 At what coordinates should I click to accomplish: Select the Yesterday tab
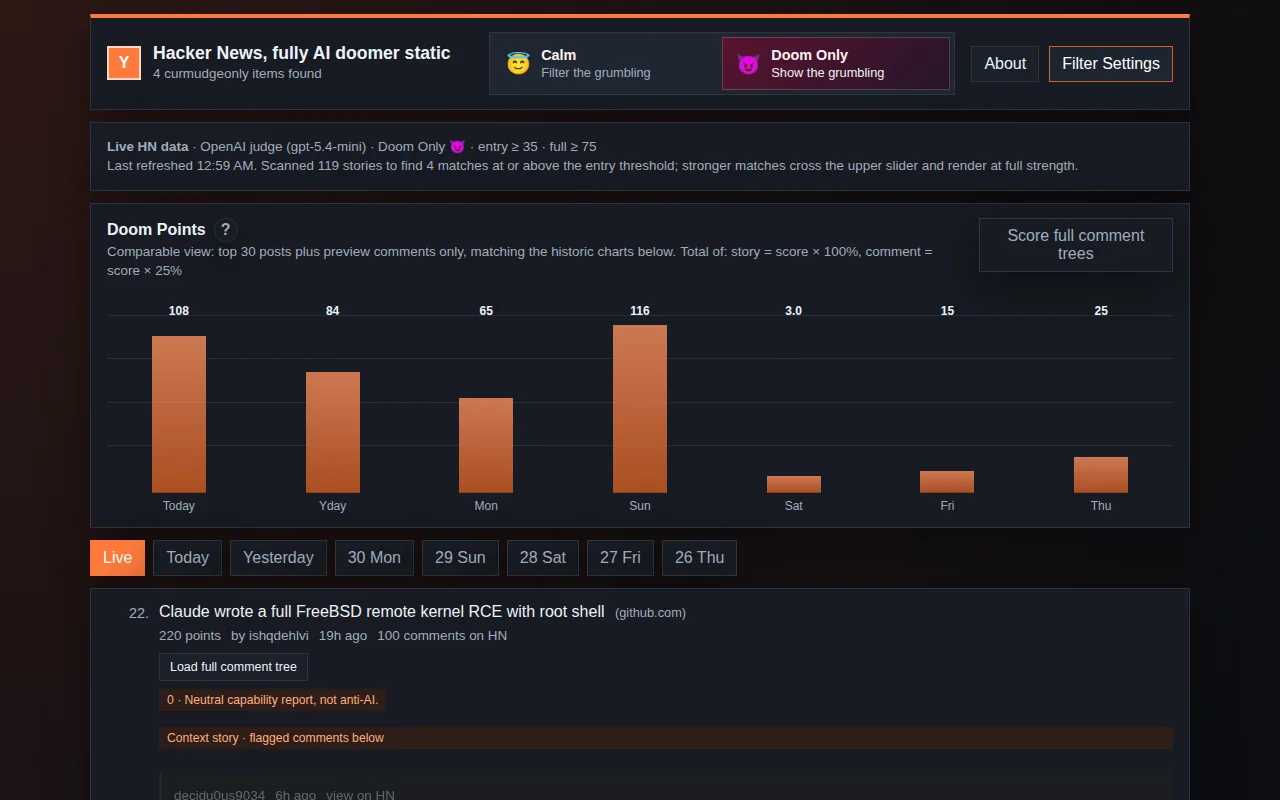pos(278,558)
